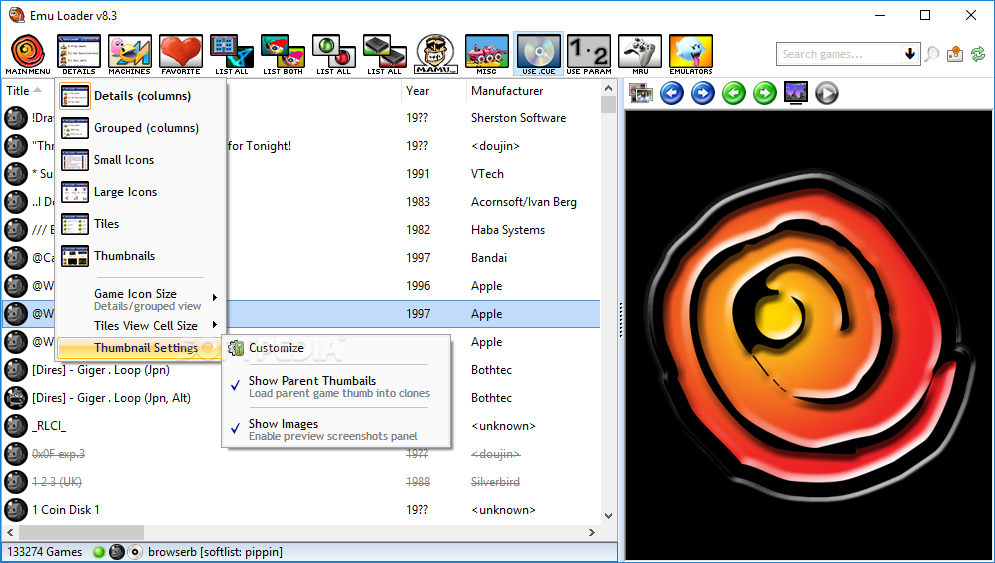
Task: Go to next image blue right arrow
Action: click(702, 93)
